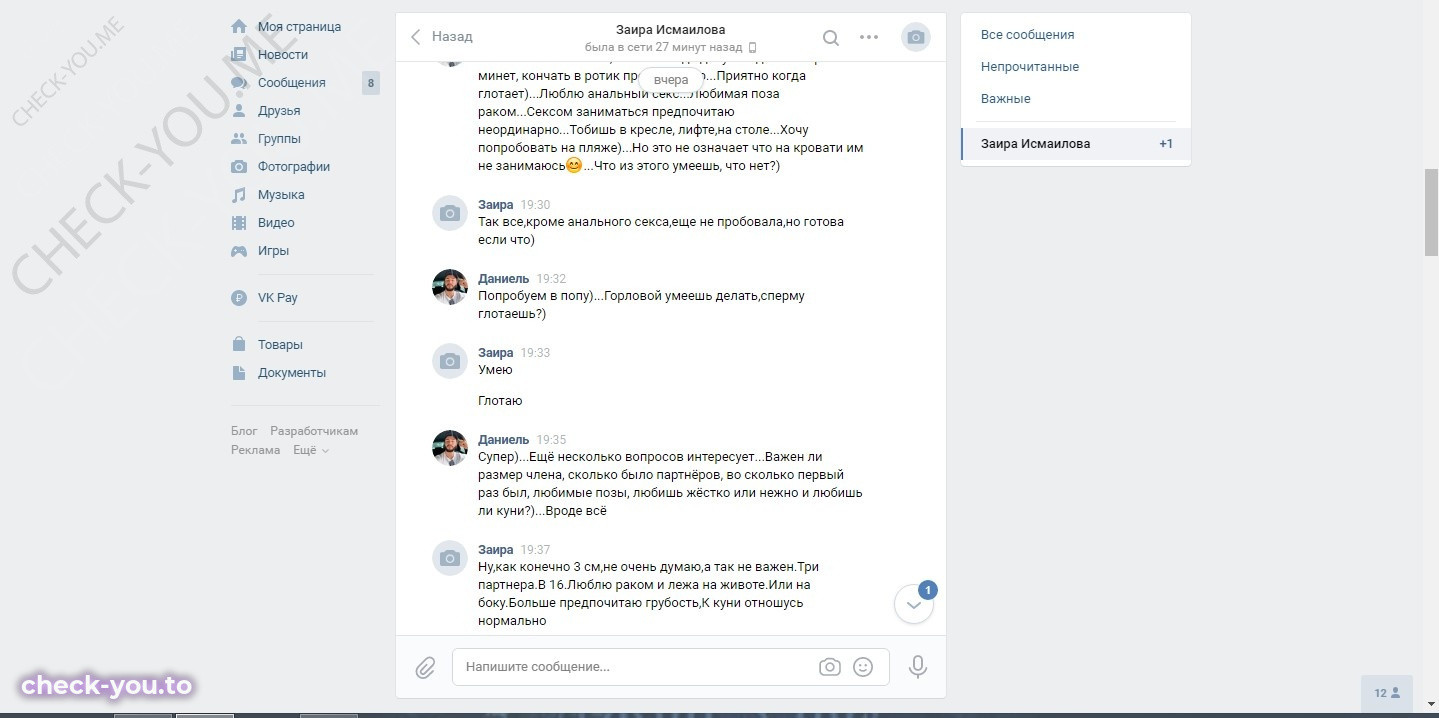The height and width of the screenshot is (718, 1439).
Task: Click the microphone voice message icon
Action: [x=918, y=667]
